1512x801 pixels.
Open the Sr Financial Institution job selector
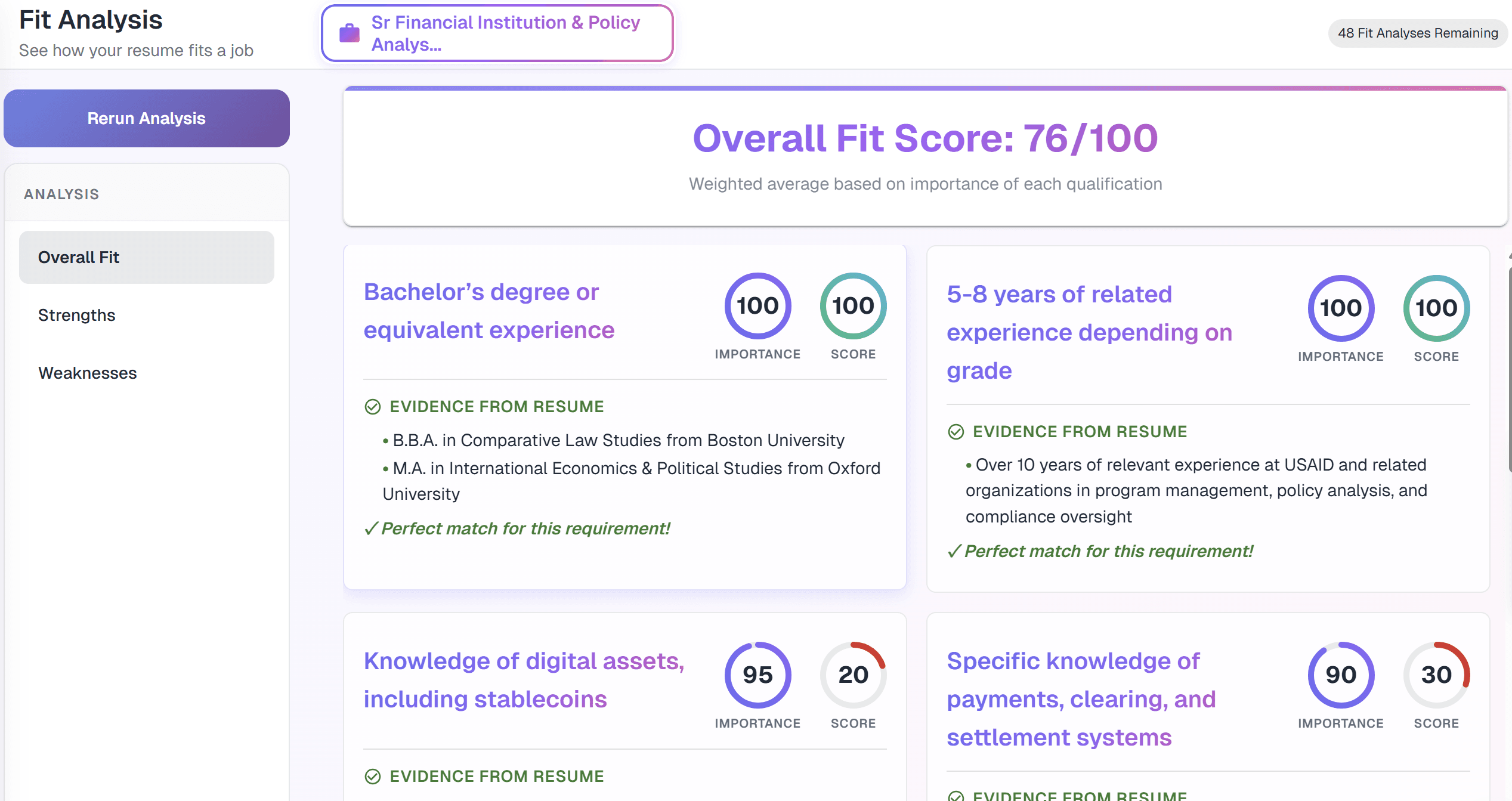[497, 33]
